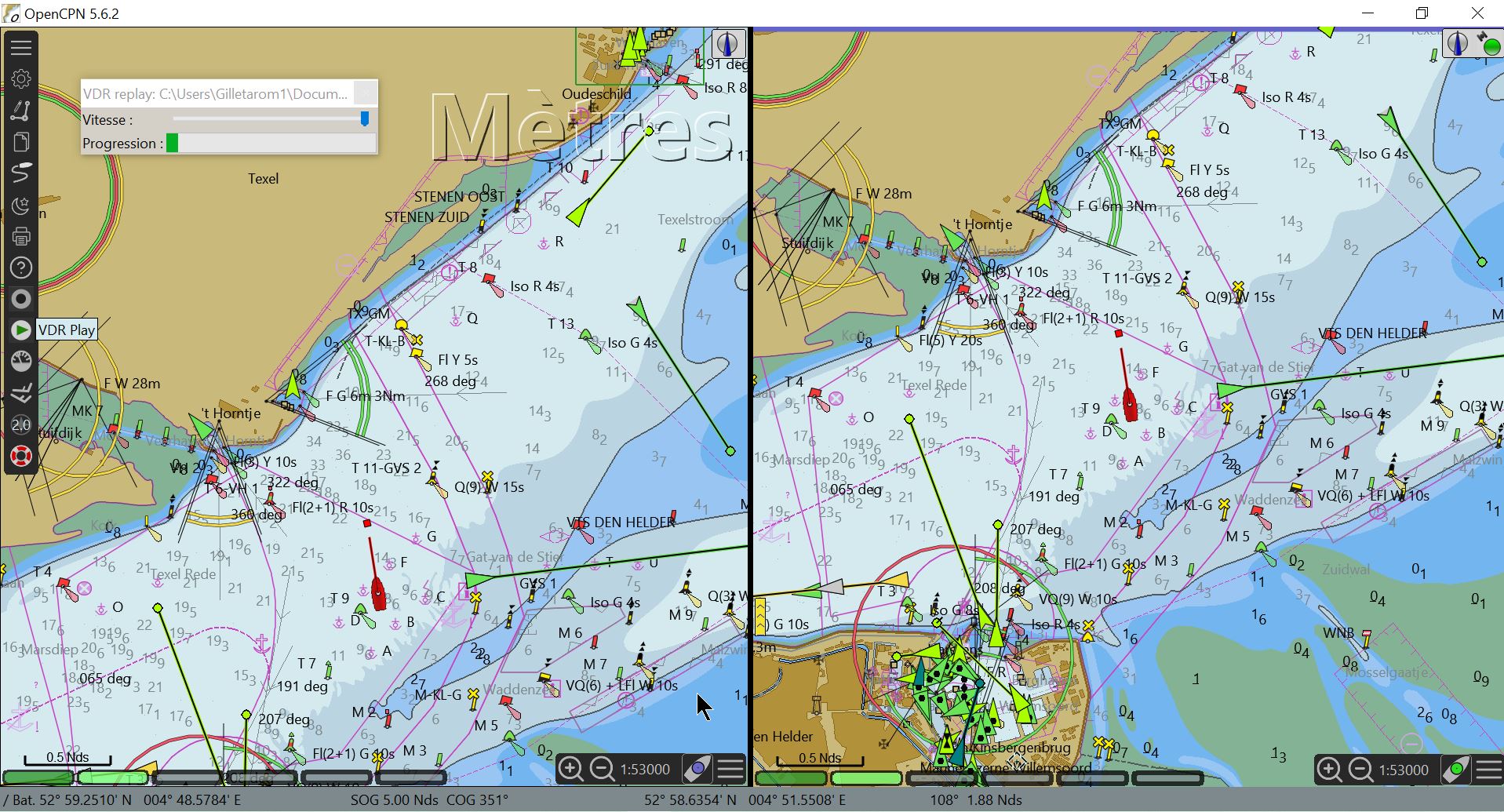This screenshot has height=812, width=1504.
Task: Click the WNB buoy label
Action: 1338,633
